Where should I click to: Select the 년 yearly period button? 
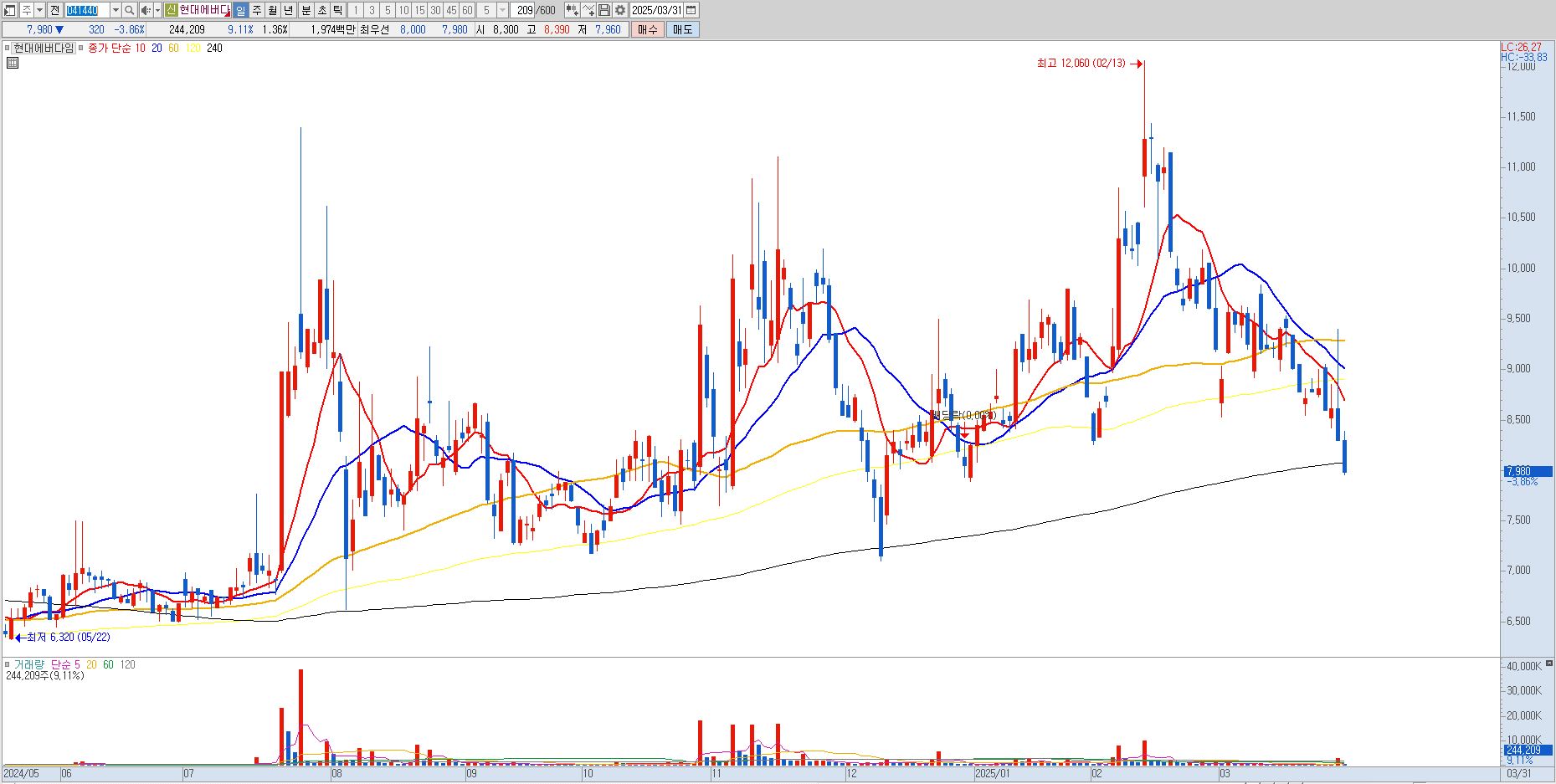288,10
